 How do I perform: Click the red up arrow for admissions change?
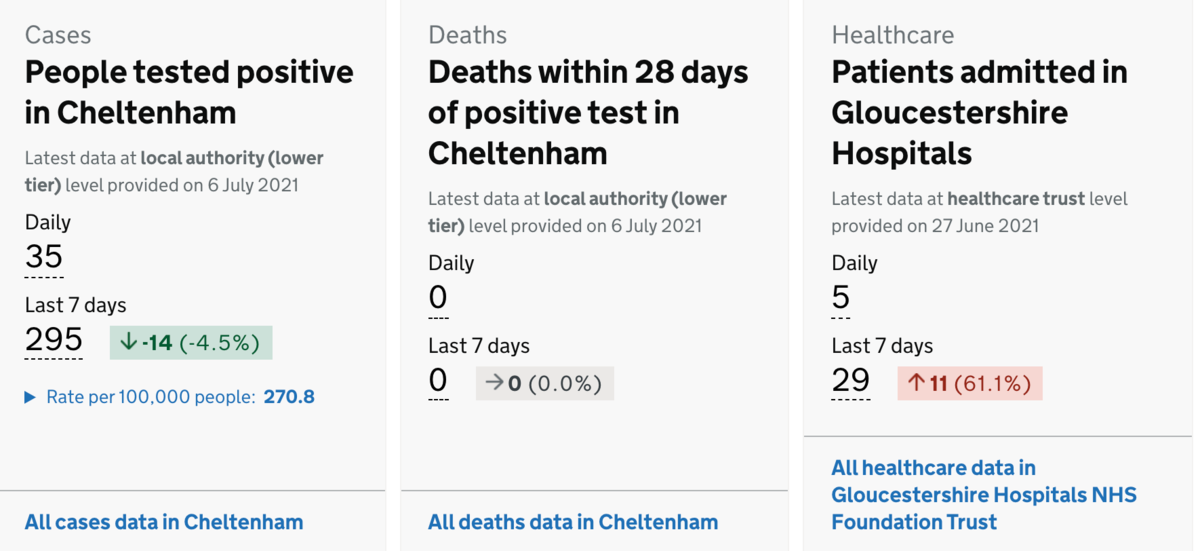tap(916, 383)
